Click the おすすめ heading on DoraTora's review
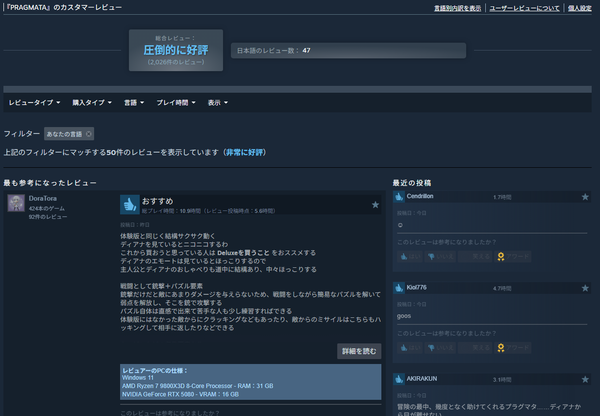This screenshot has height=416, width=600. click(x=157, y=201)
